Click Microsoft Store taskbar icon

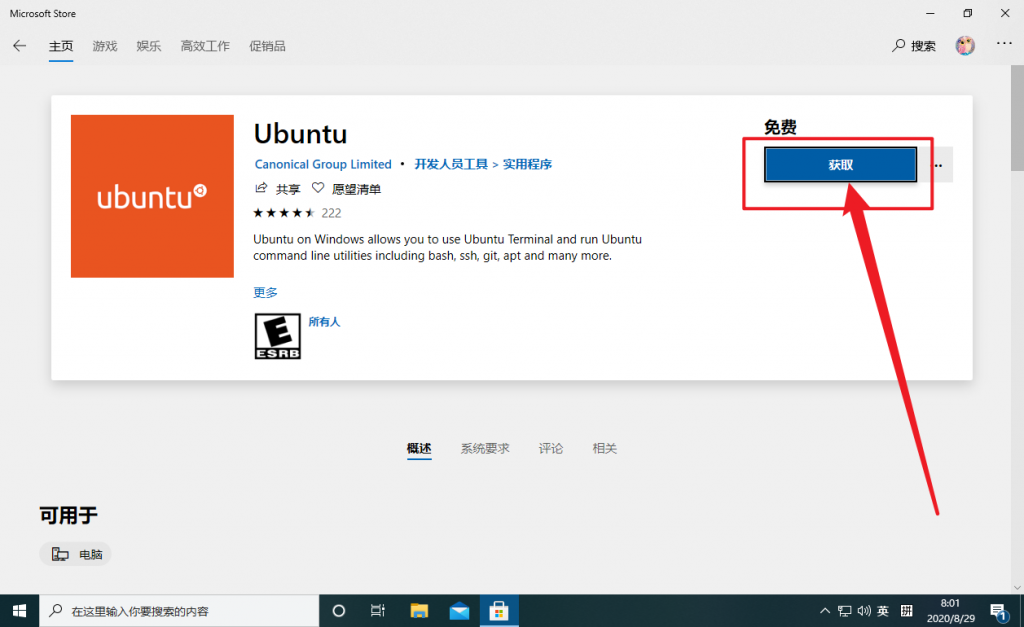(x=499, y=611)
